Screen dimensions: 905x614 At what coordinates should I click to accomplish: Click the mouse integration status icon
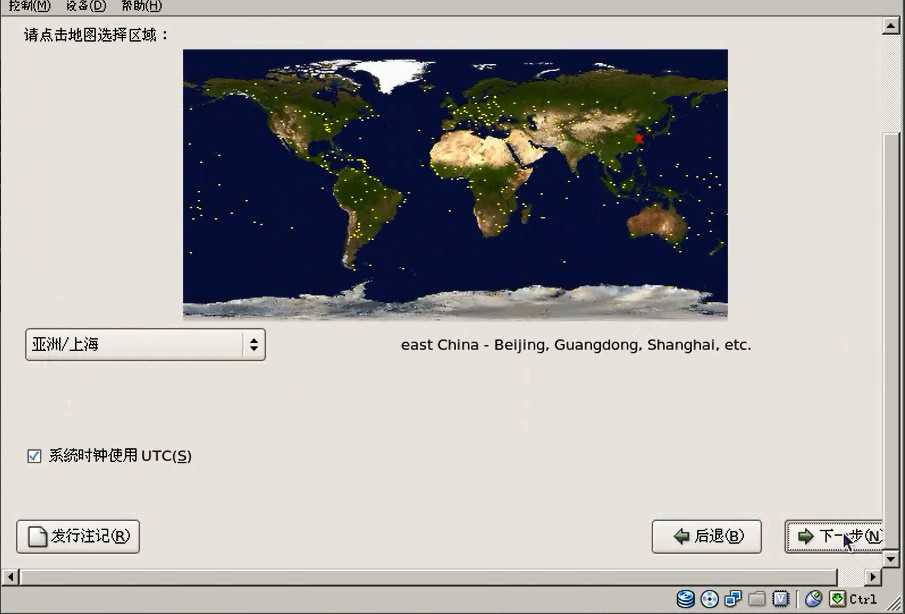[814, 599]
